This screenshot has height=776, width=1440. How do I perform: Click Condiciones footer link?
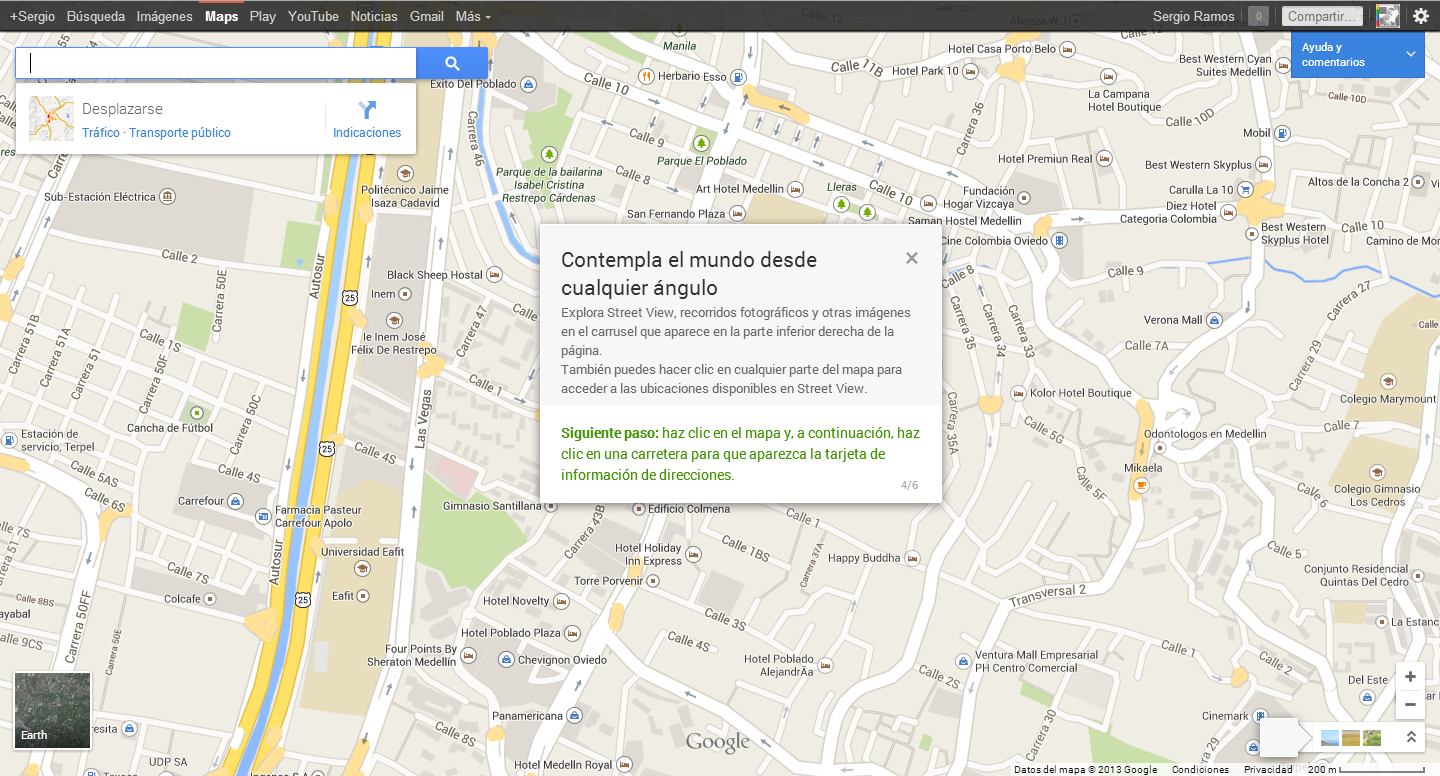(x=1200, y=770)
